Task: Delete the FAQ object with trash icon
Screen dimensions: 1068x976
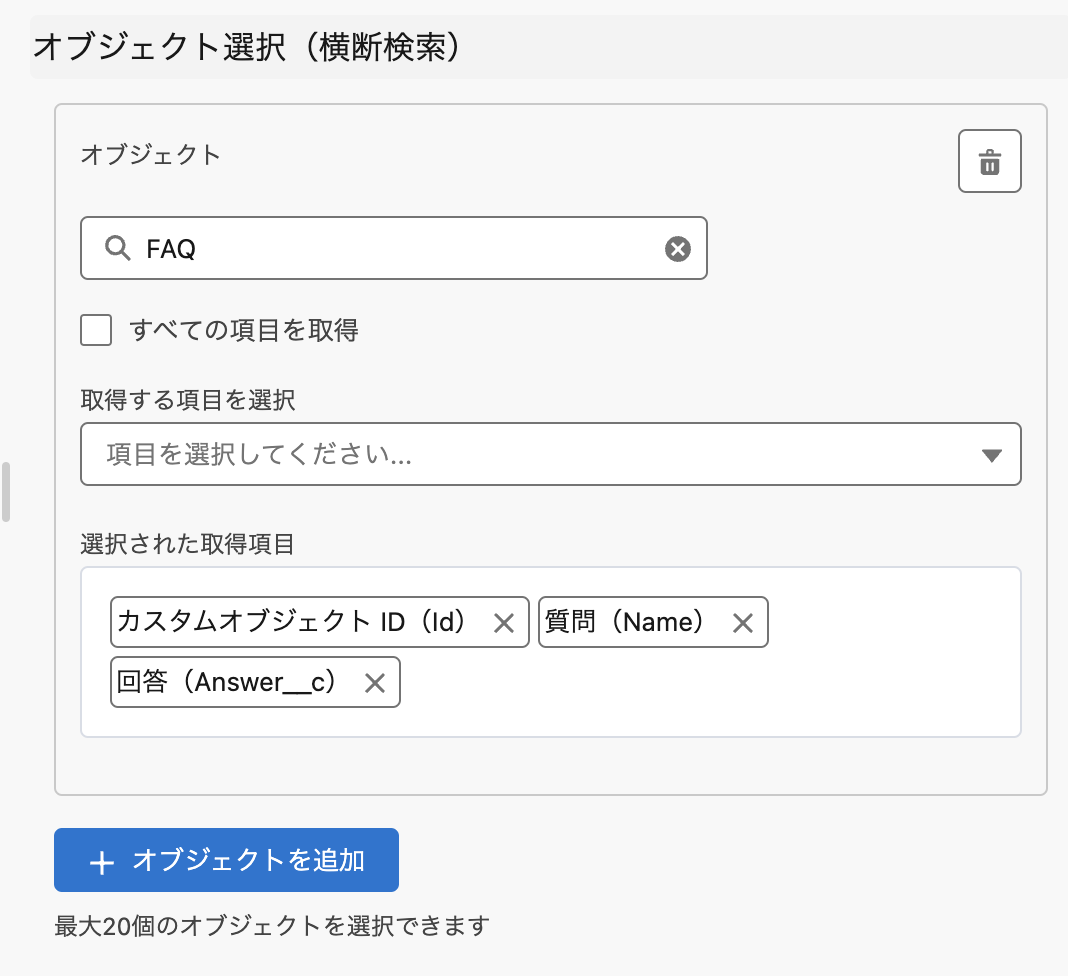Action: pos(989,161)
